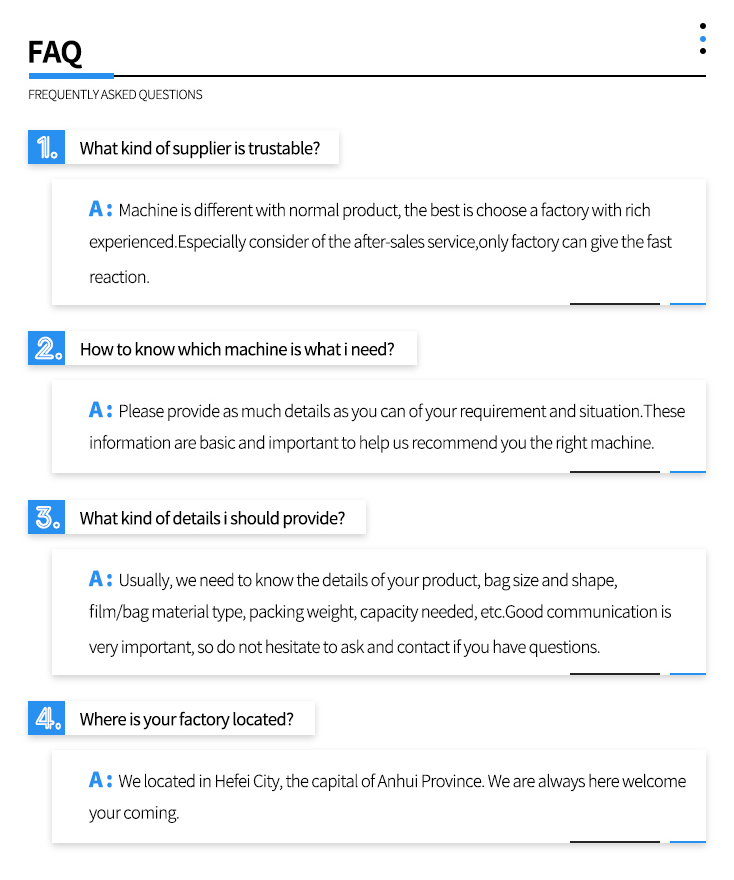Click the blue number 4 badge
Image resolution: width=734 pixels, height=880 pixels.
point(47,718)
